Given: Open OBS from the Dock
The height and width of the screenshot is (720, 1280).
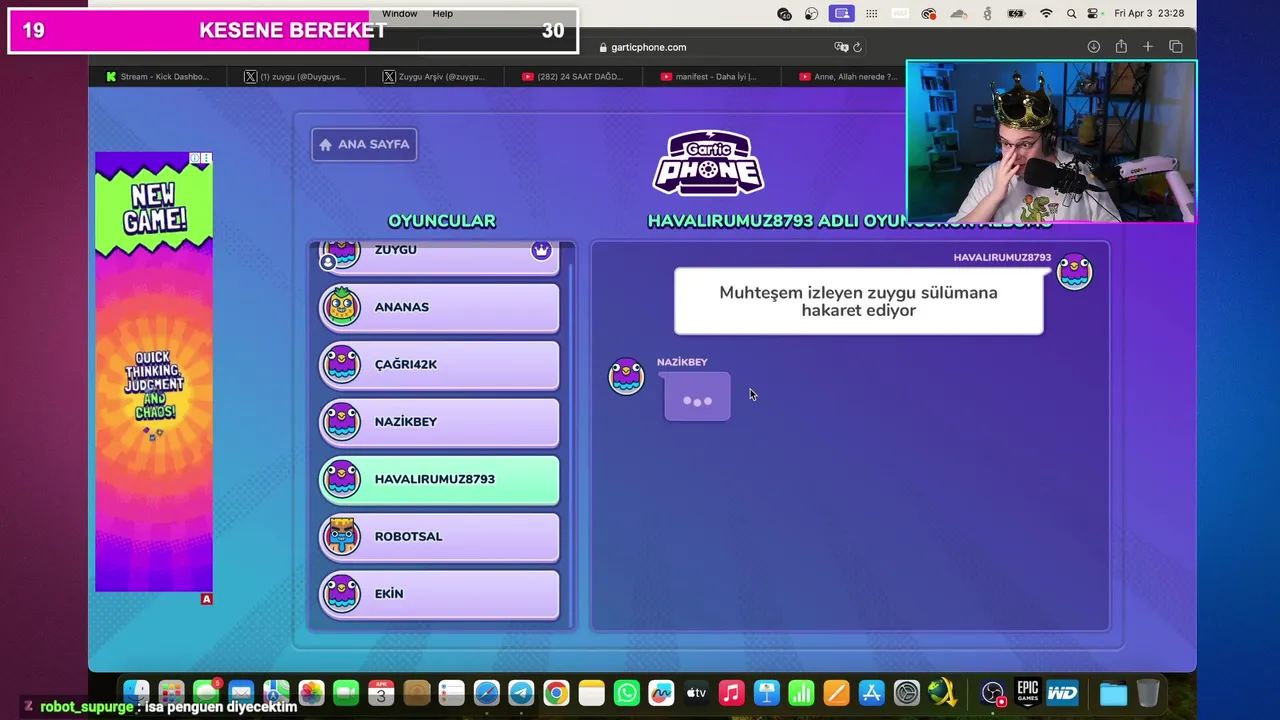Looking at the screenshot, I should tap(992, 692).
